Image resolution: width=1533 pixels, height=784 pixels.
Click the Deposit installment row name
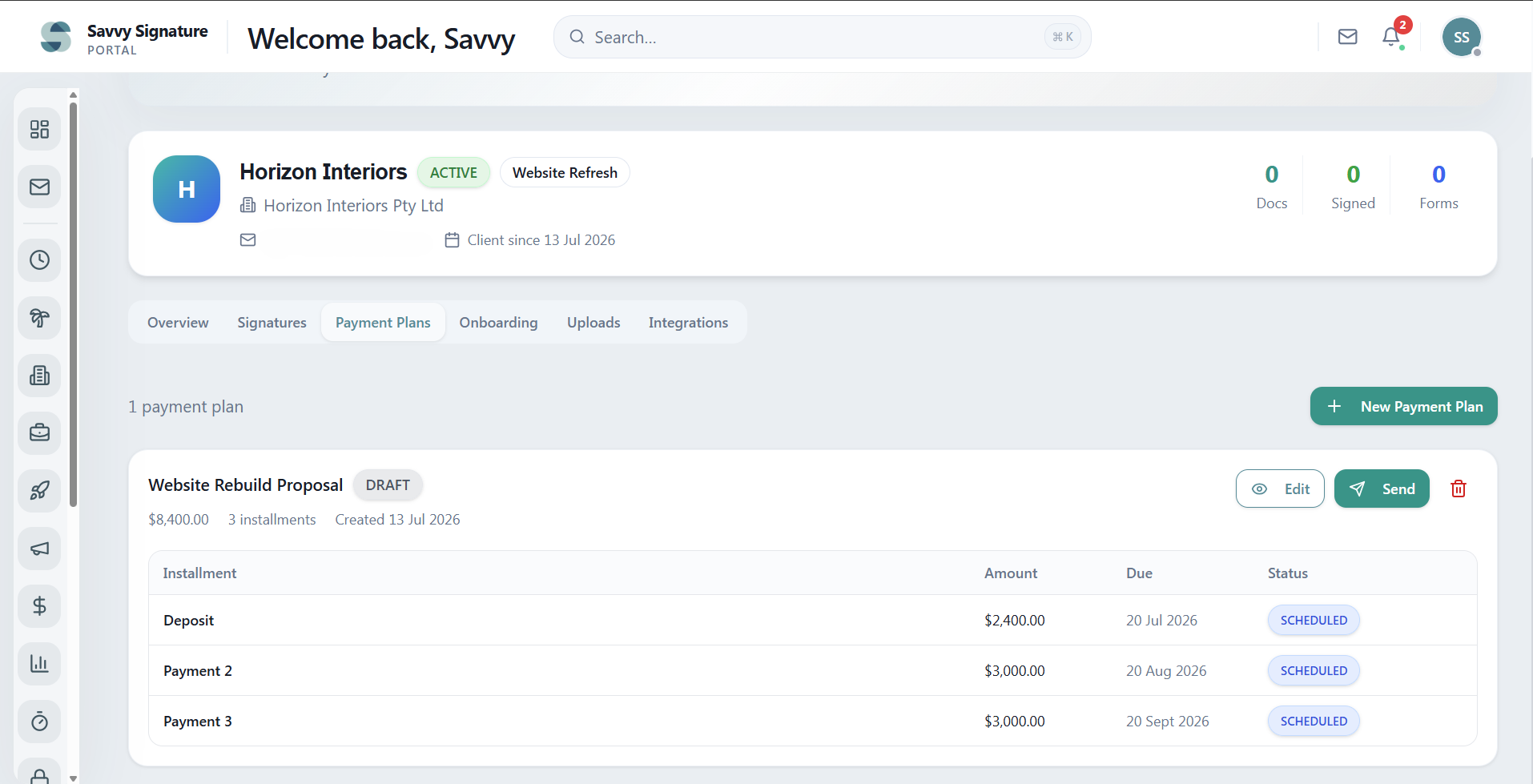pos(189,621)
